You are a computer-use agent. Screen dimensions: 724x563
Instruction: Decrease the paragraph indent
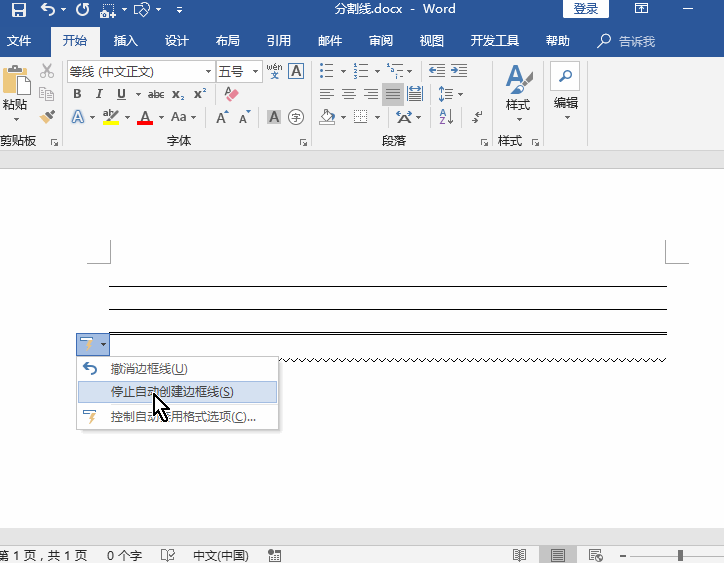(x=437, y=71)
